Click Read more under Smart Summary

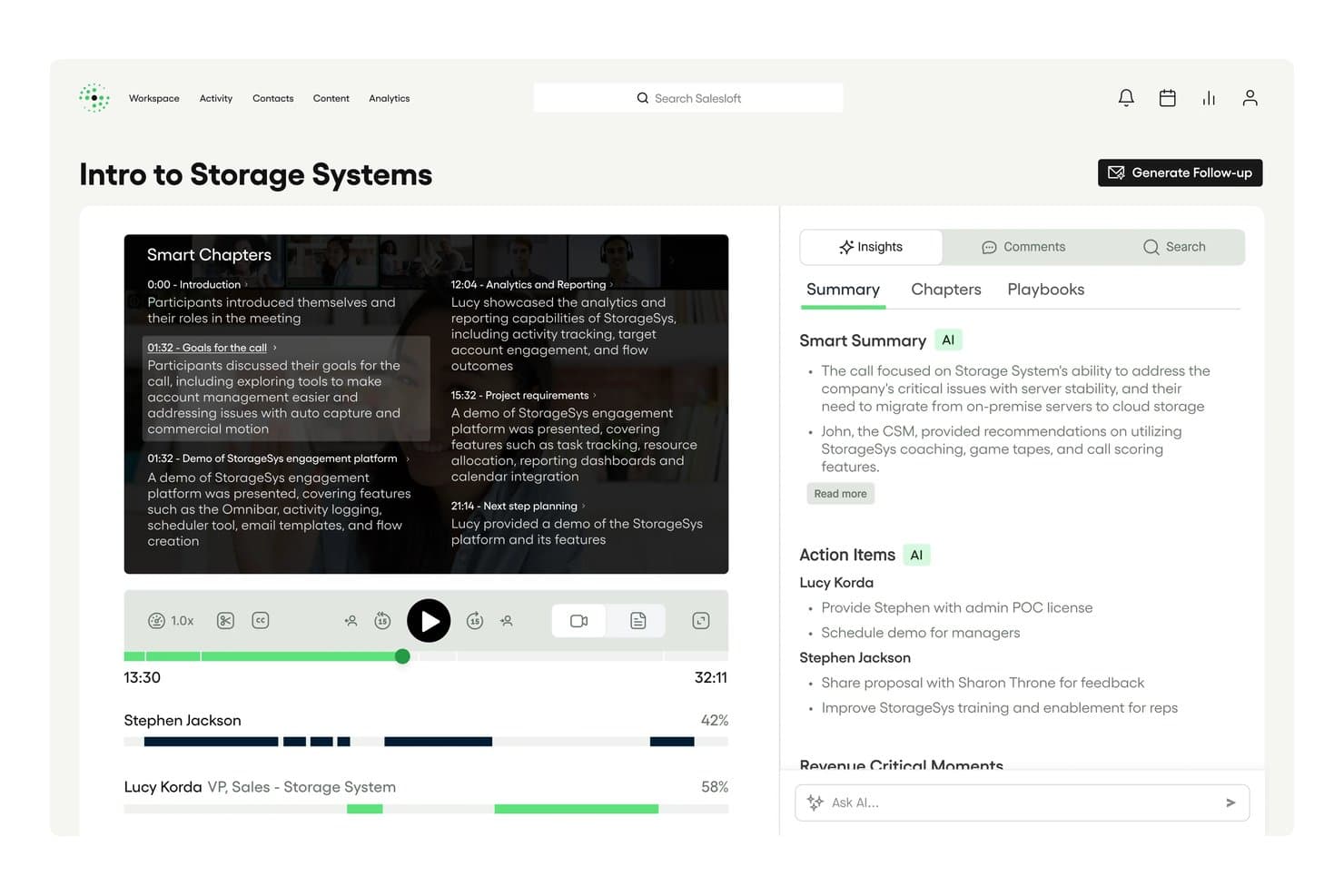tap(841, 494)
